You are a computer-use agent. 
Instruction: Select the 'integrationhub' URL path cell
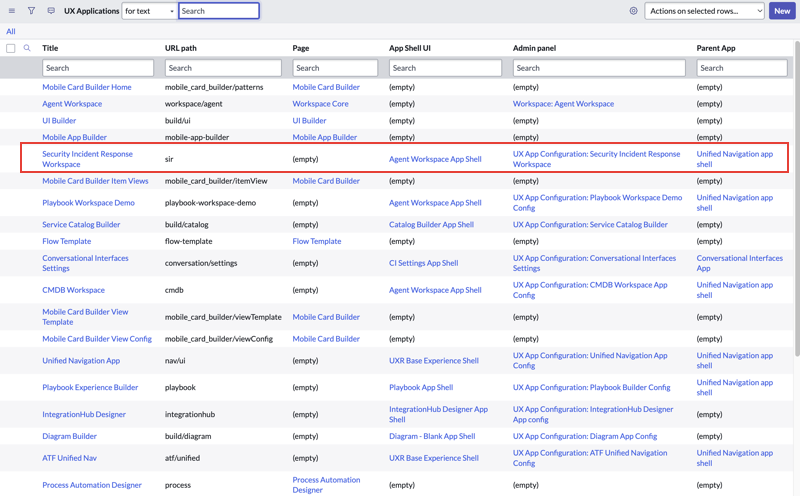pos(190,414)
